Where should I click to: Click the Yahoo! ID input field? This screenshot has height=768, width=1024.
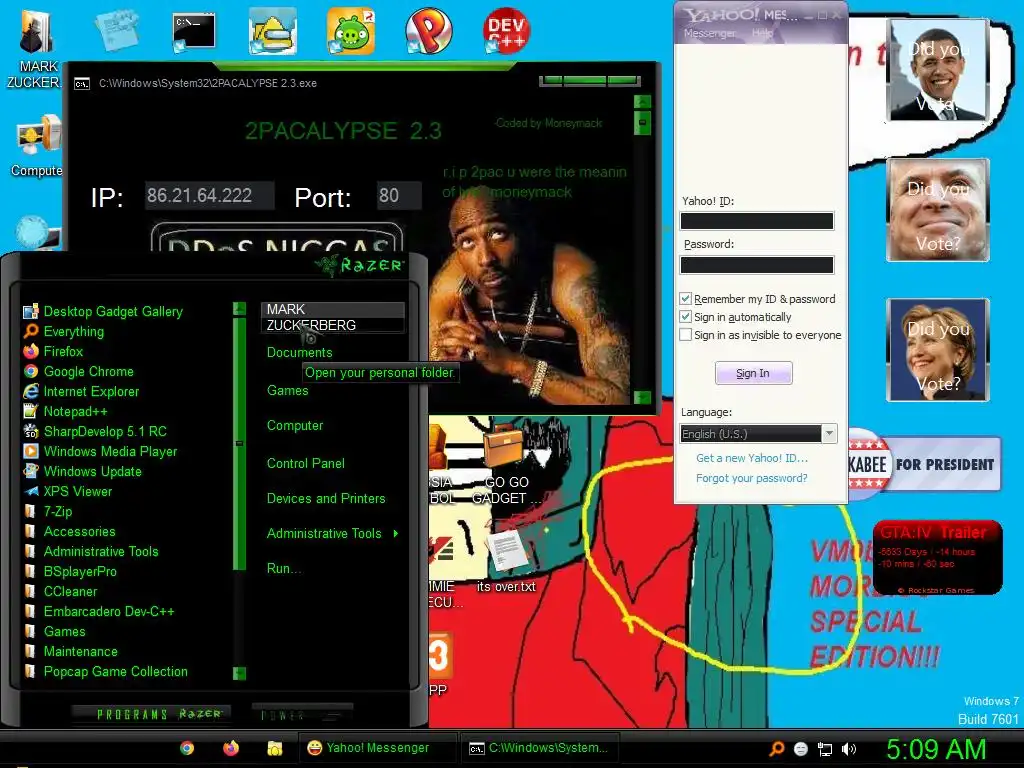(757, 221)
